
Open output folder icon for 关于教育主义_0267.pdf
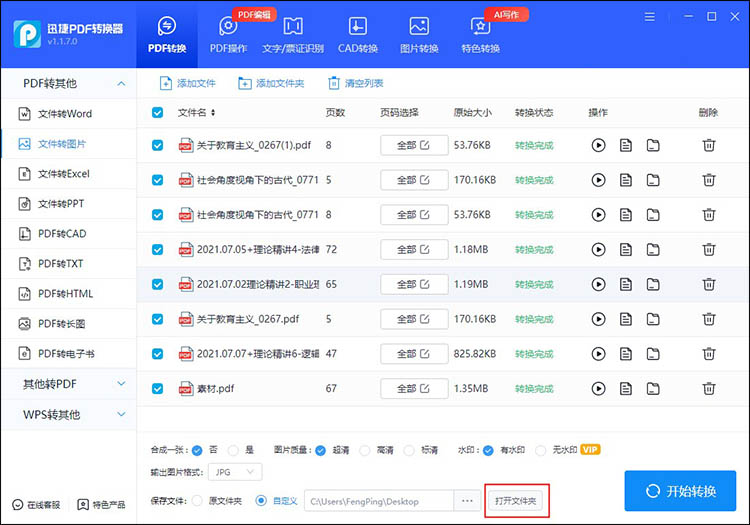click(653, 319)
